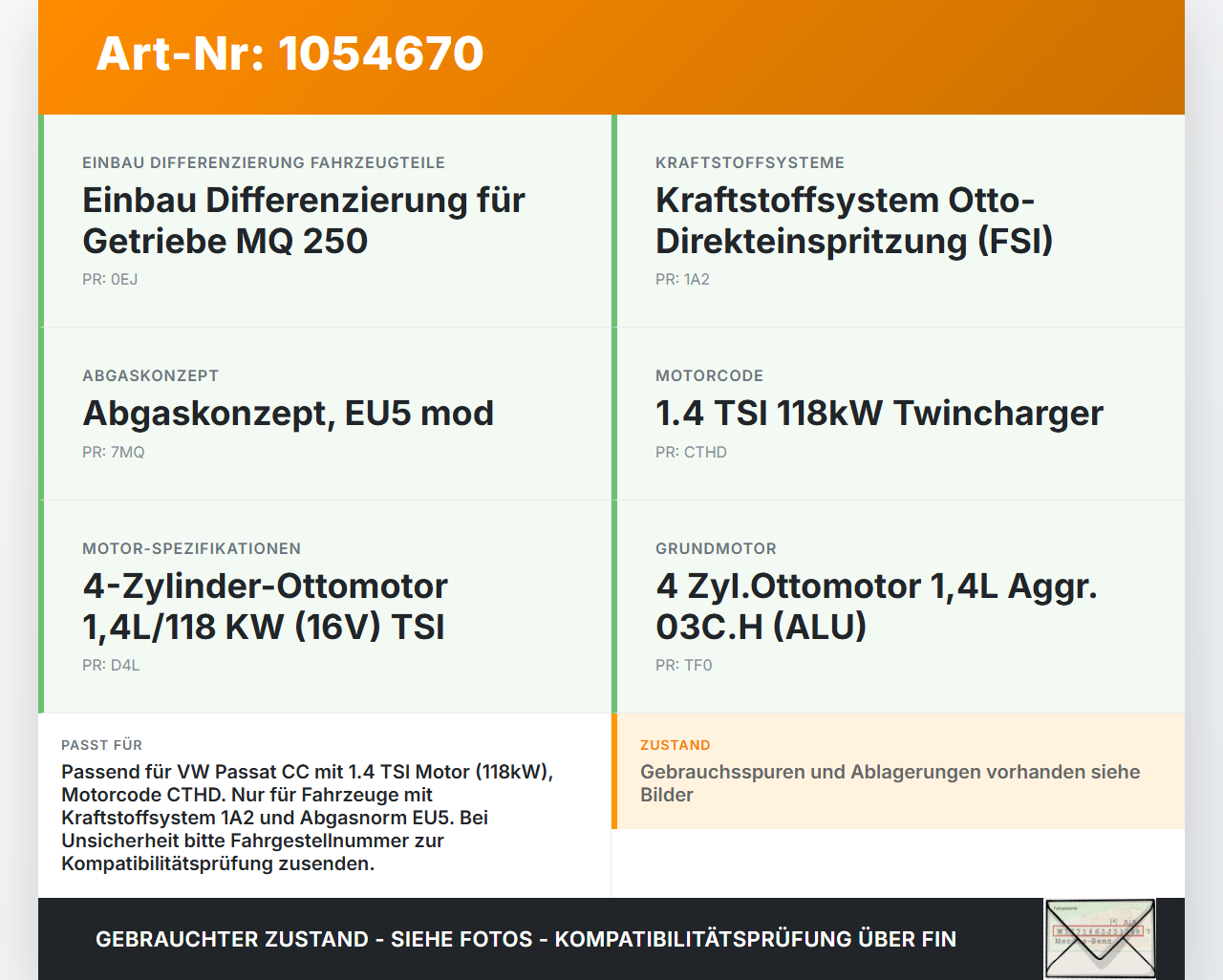Click the Gebrauchsspuren und Ablagerungen condition text
1223x980 pixels.
(890, 783)
